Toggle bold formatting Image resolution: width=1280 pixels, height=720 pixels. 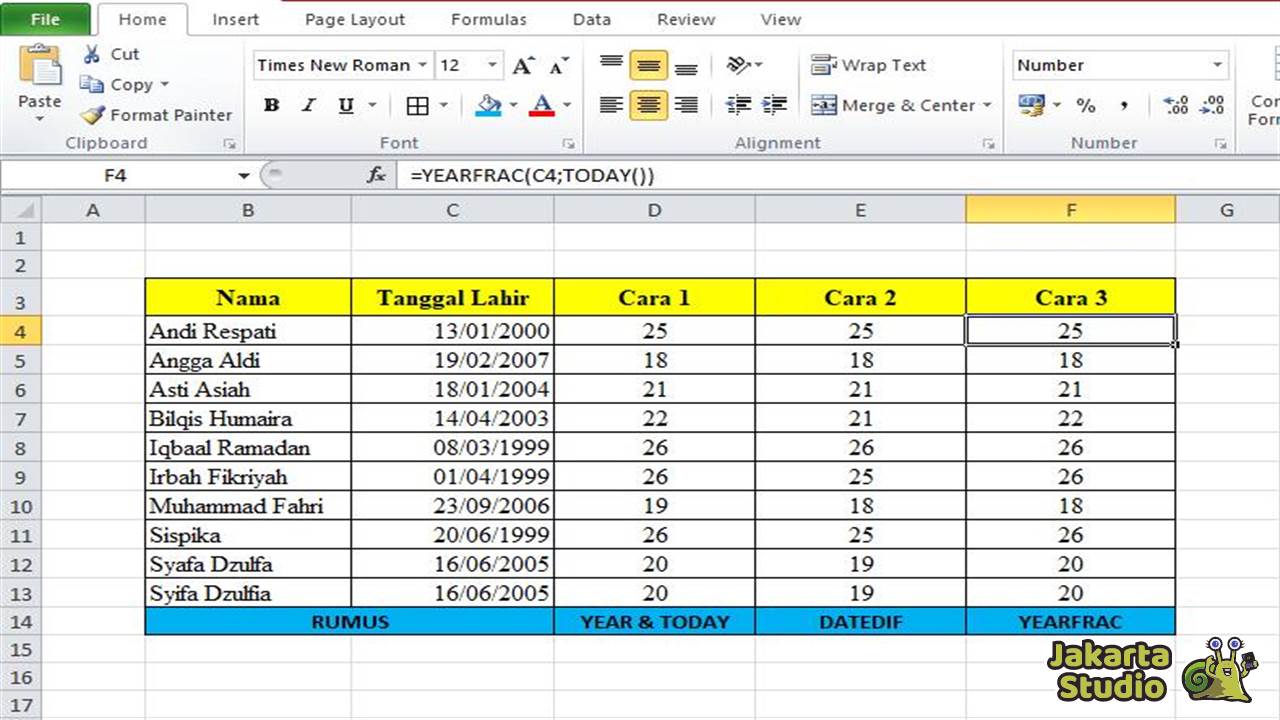(x=271, y=104)
